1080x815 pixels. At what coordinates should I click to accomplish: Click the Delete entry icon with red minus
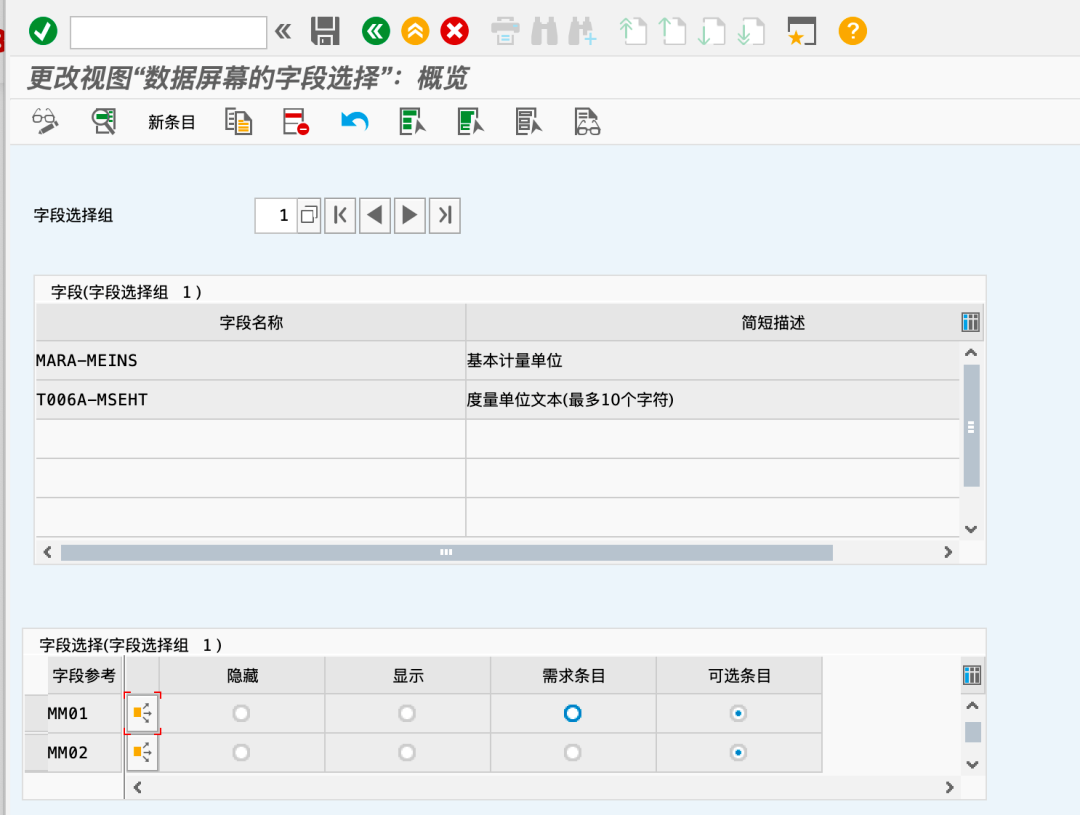296,122
